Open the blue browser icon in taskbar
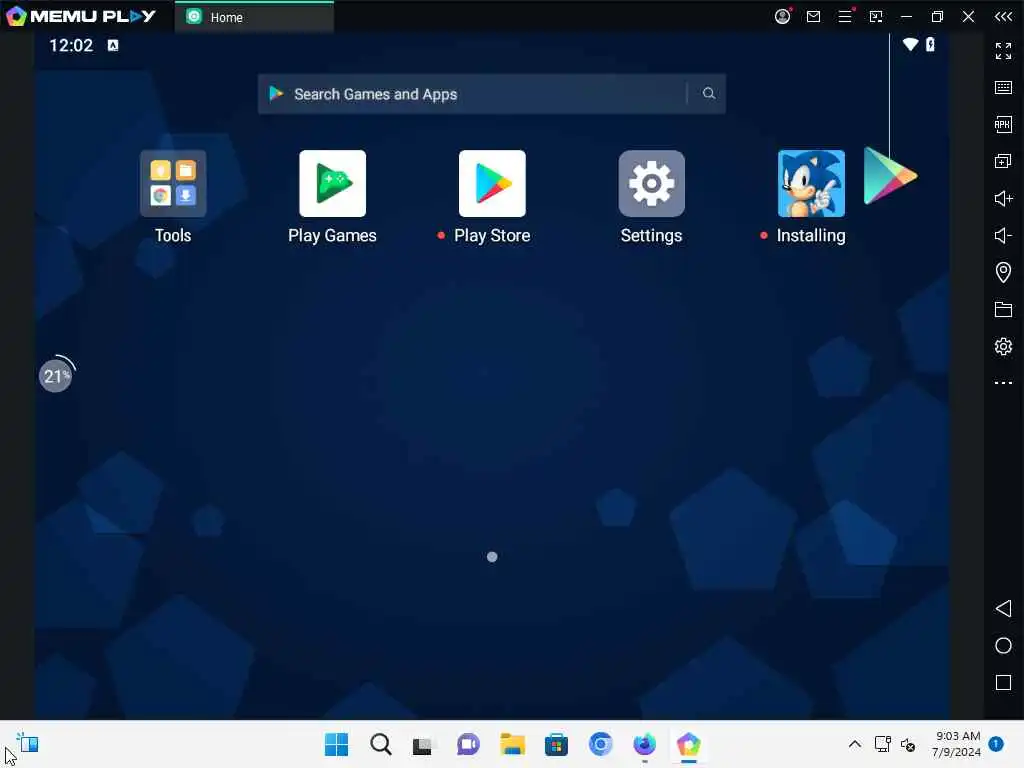The image size is (1024, 768). coord(600,744)
